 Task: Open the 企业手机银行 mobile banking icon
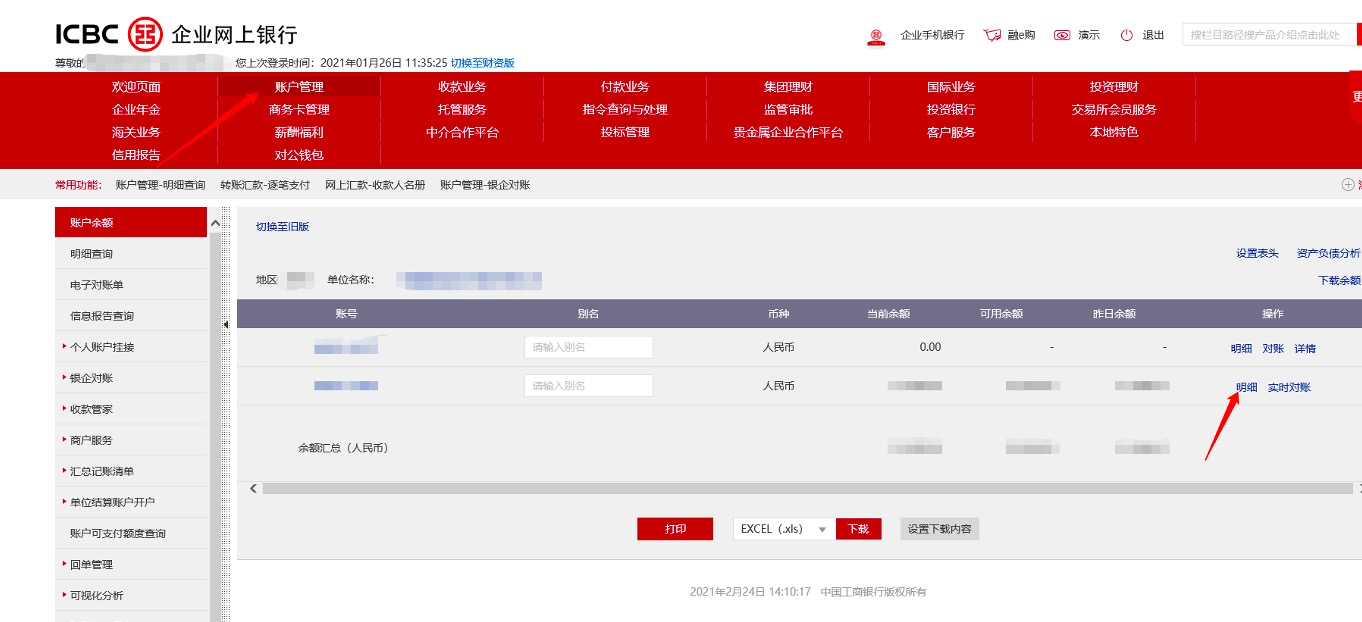(877, 35)
